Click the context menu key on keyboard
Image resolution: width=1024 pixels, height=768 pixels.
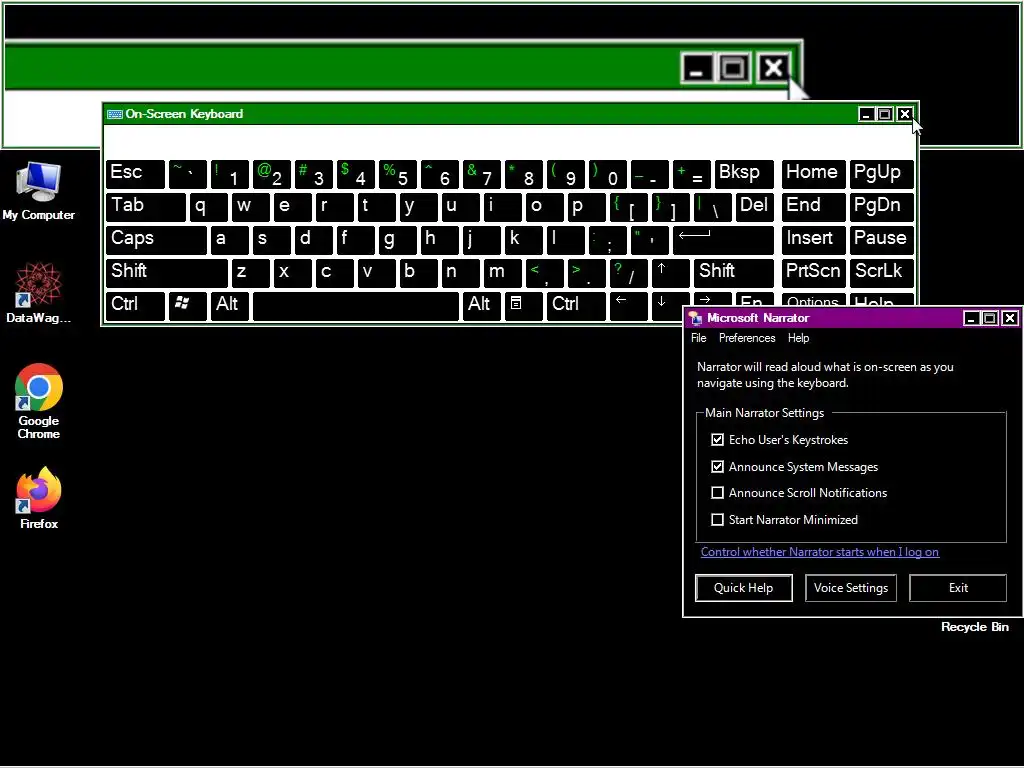(x=522, y=305)
